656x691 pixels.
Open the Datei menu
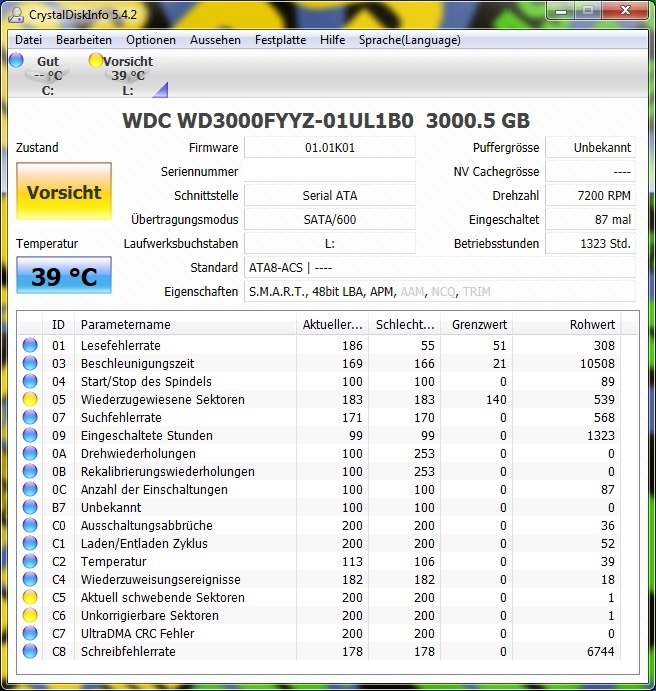[x=29, y=40]
